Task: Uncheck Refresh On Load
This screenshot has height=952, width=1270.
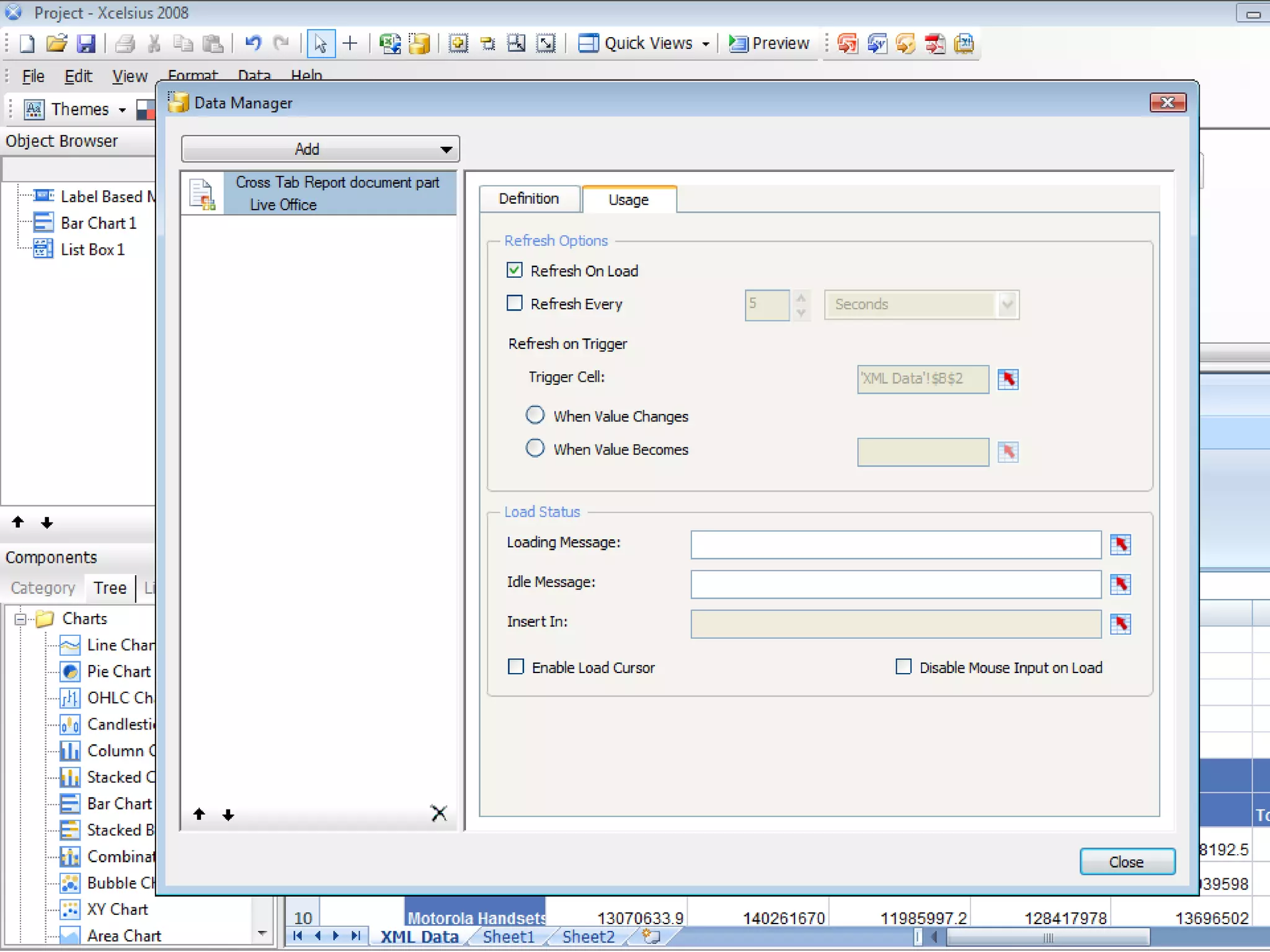Action: tap(515, 270)
